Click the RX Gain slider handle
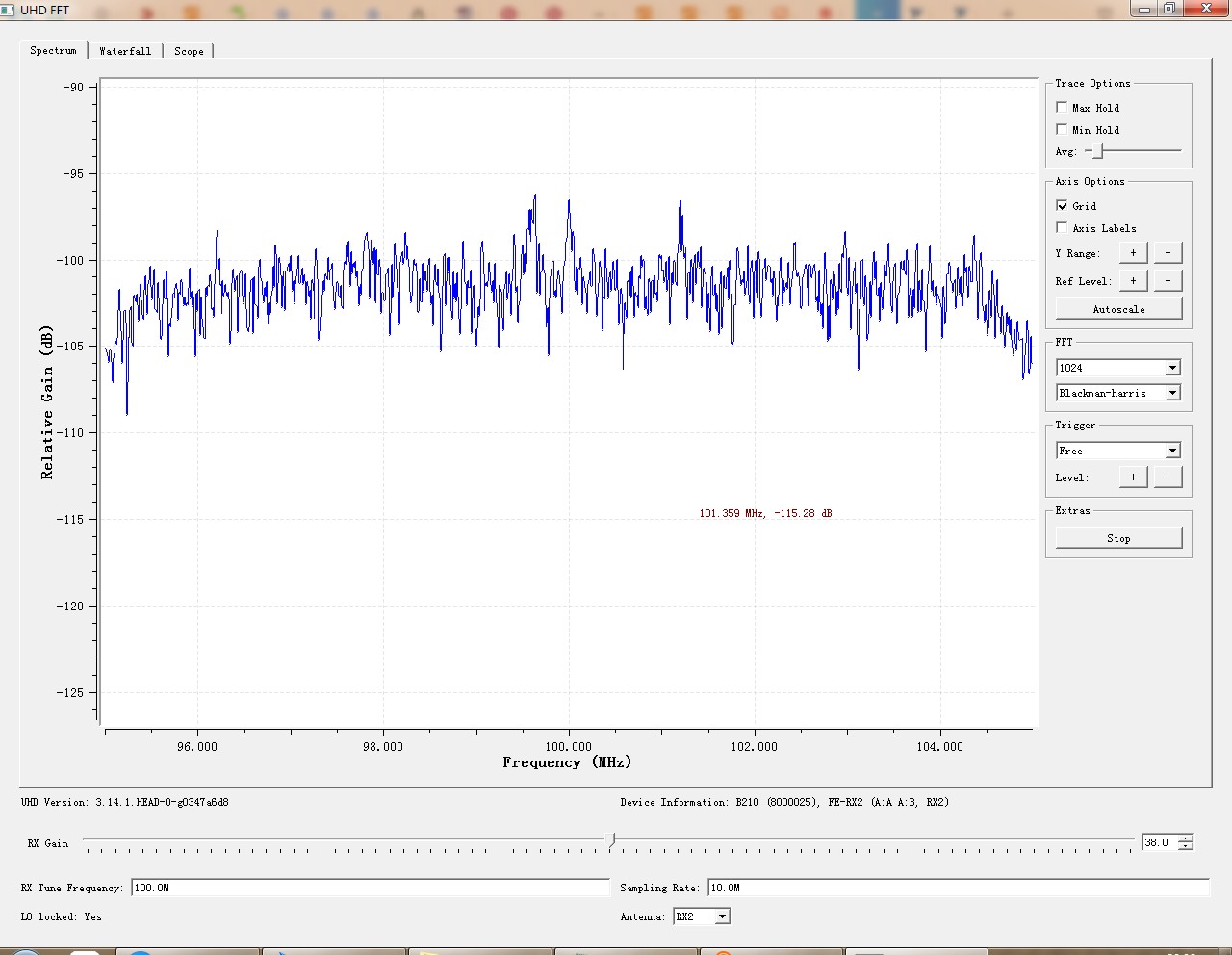Image resolution: width=1232 pixels, height=955 pixels. pos(611,840)
